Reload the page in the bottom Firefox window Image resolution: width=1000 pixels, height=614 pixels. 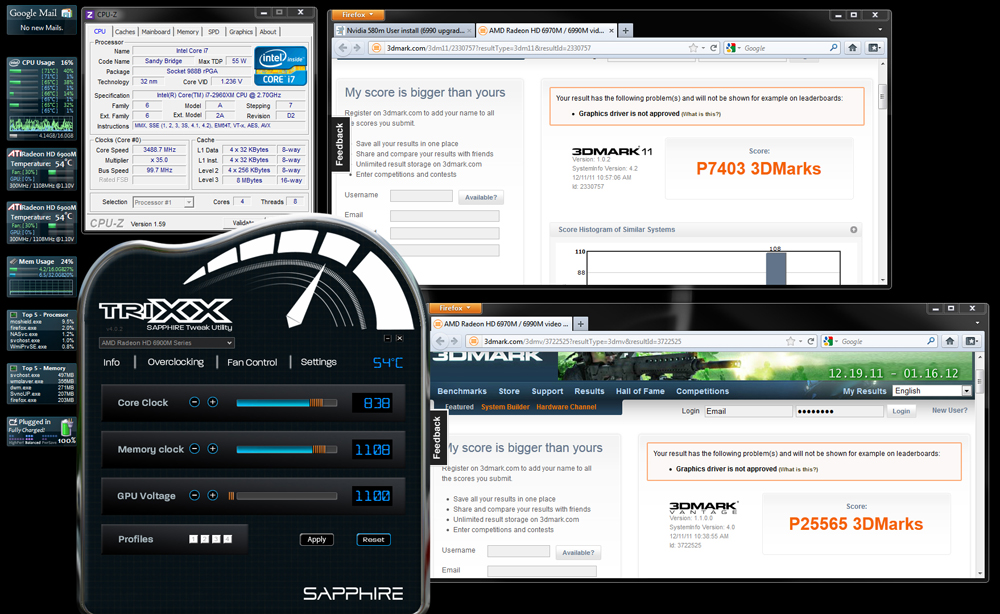[x=811, y=341]
